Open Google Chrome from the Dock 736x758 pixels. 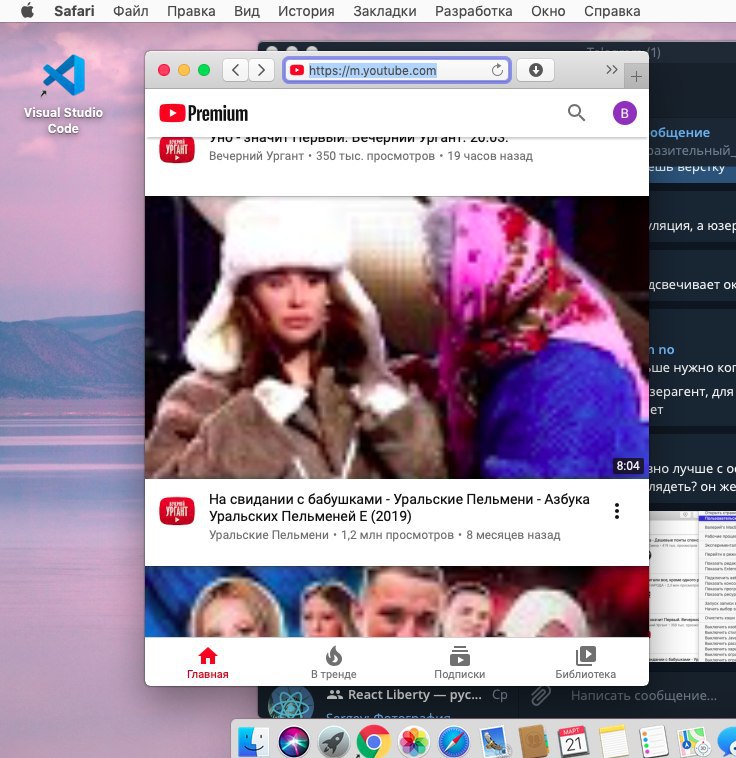374,741
